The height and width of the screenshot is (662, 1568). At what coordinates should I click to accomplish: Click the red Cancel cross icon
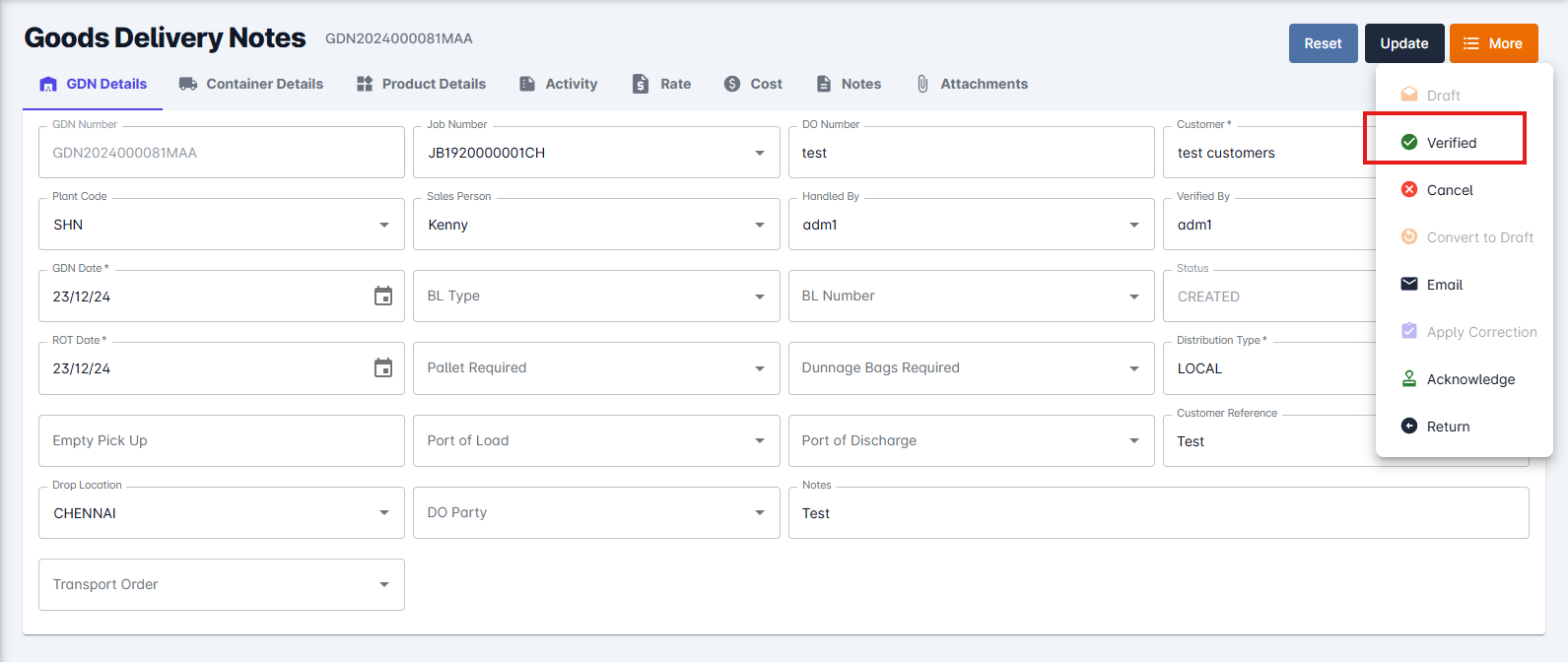[x=1409, y=189]
